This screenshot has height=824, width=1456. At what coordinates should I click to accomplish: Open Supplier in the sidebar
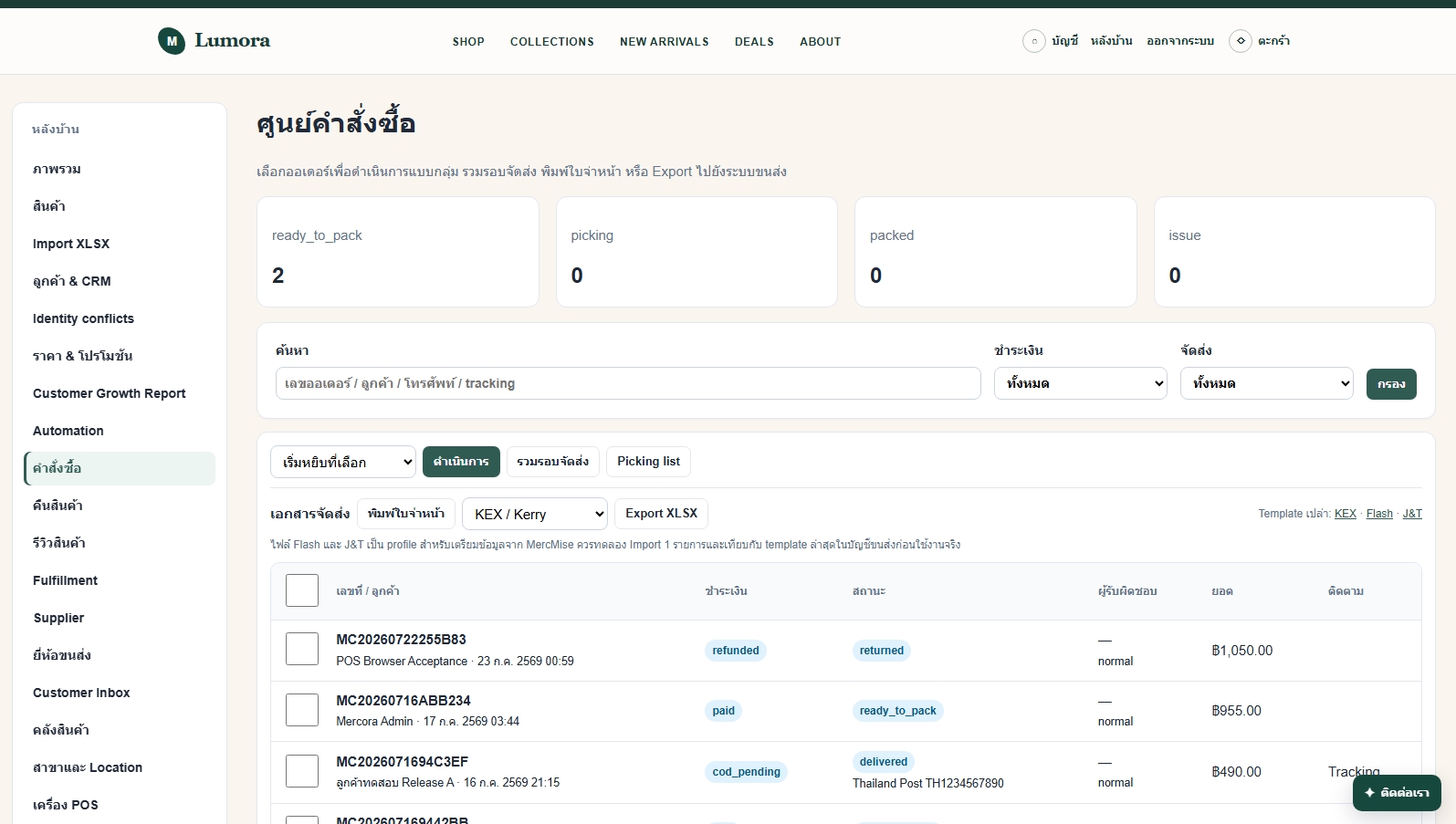click(120, 618)
